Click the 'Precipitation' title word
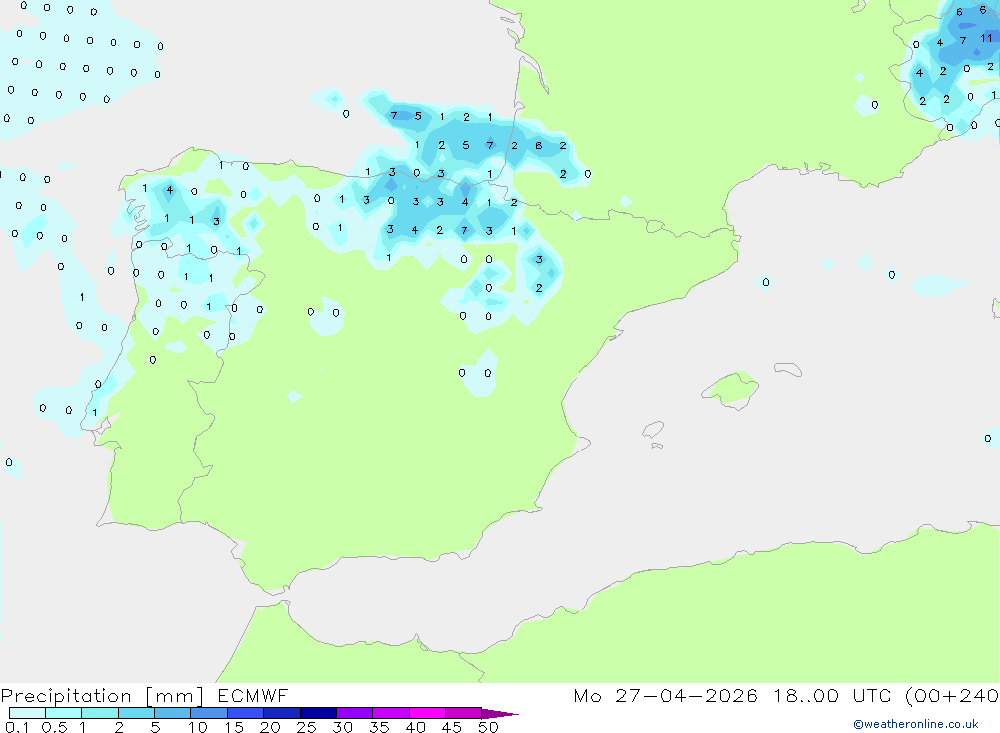 pyautogui.click(x=66, y=696)
